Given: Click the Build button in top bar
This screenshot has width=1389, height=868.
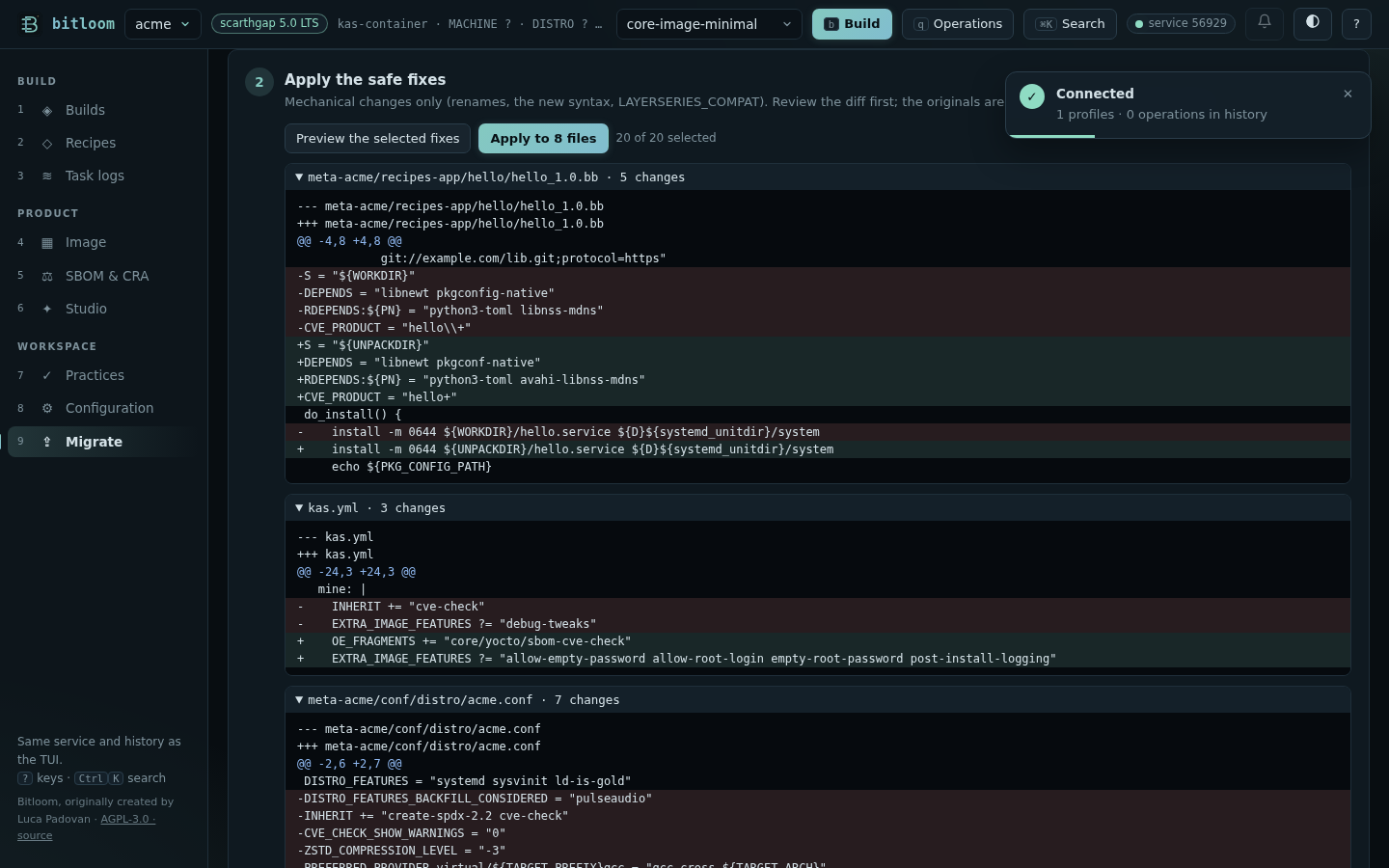Looking at the screenshot, I should tap(852, 24).
